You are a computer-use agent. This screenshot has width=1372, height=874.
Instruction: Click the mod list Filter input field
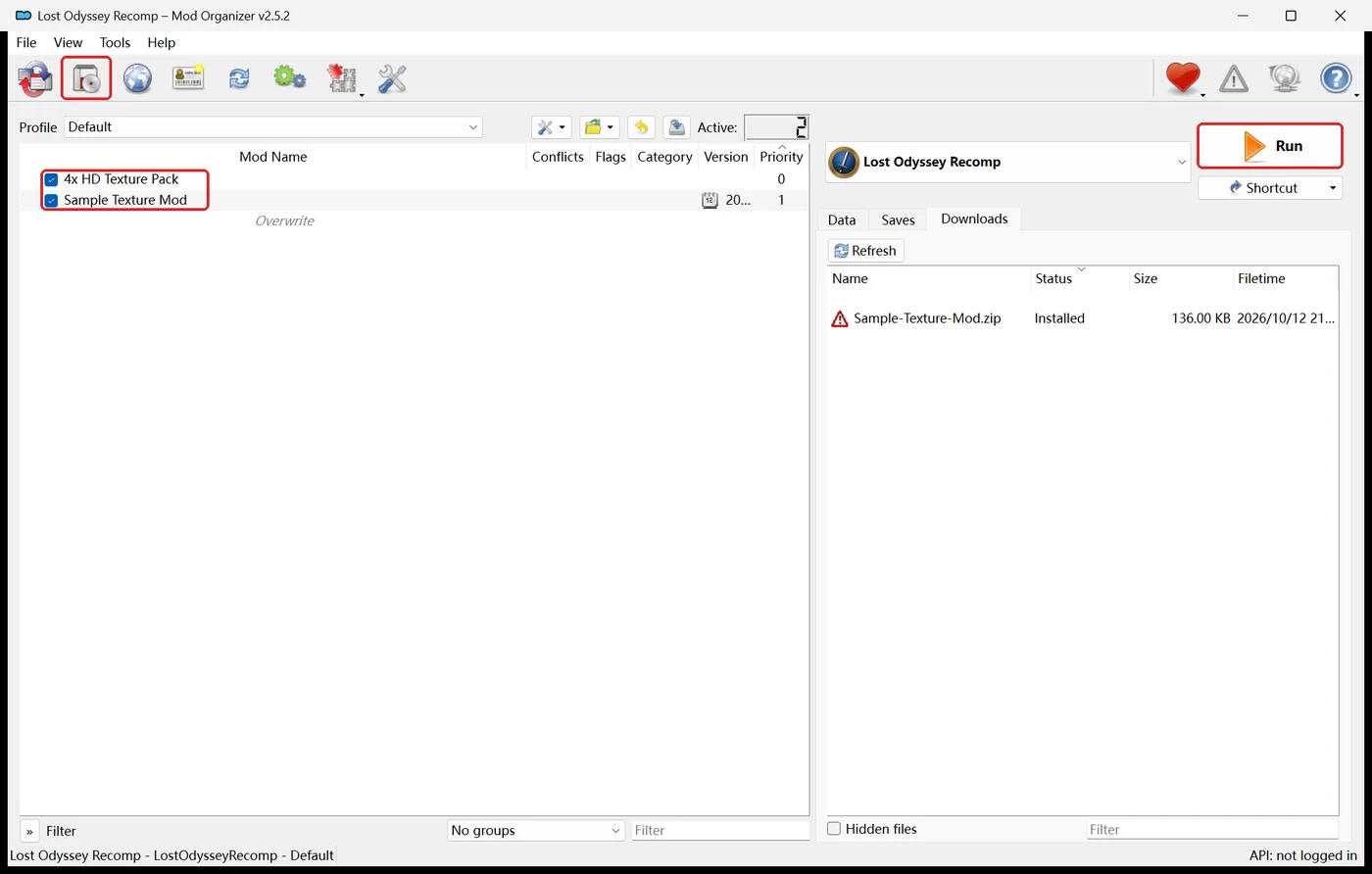point(720,830)
